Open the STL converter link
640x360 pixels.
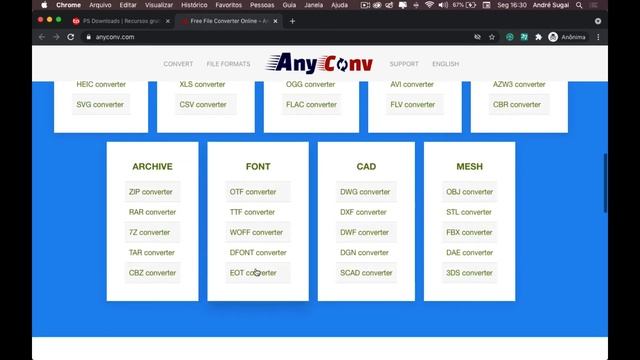pos(469,212)
